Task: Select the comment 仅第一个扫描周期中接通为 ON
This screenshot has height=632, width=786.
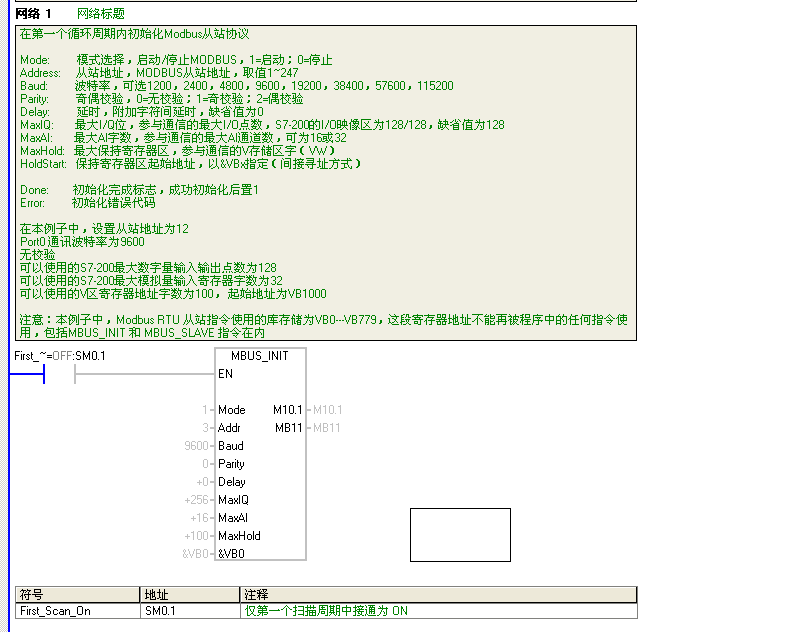Action: pos(326,611)
